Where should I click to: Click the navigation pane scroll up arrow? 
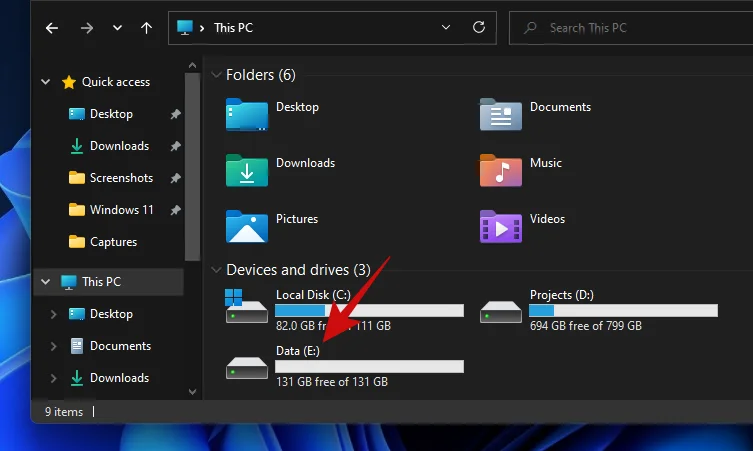click(x=193, y=65)
